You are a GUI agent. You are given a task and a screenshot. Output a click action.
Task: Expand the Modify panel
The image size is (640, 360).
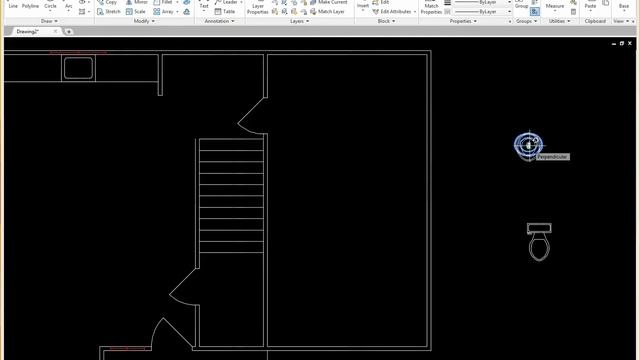[x=144, y=21]
